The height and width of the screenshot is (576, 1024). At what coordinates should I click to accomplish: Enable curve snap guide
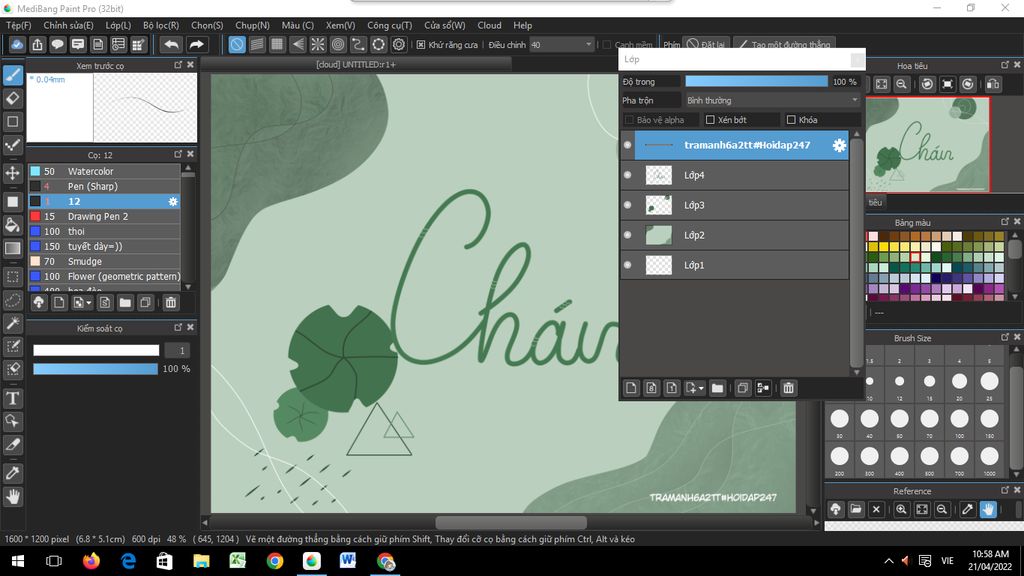(358, 44)
